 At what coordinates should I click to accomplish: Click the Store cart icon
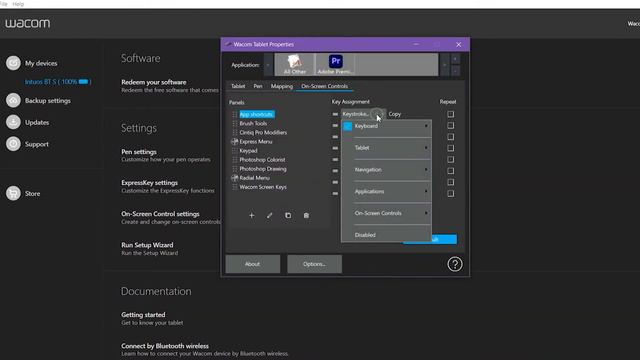tap(13, 193)
